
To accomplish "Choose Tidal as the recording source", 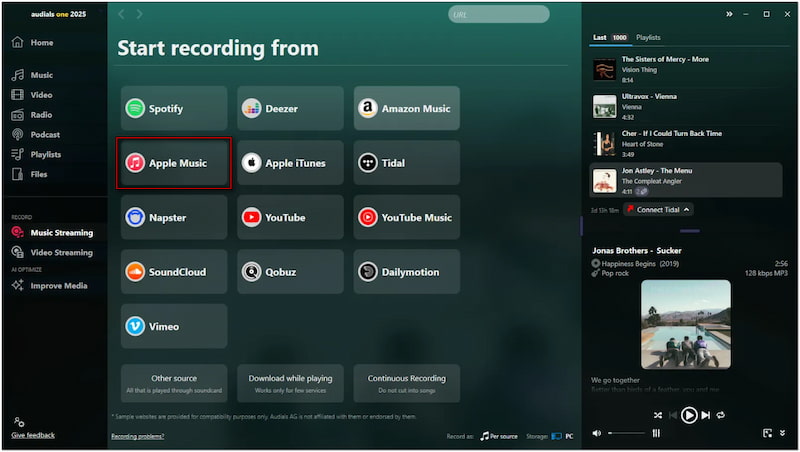I will pyautogui.click(x=406, y=163).
